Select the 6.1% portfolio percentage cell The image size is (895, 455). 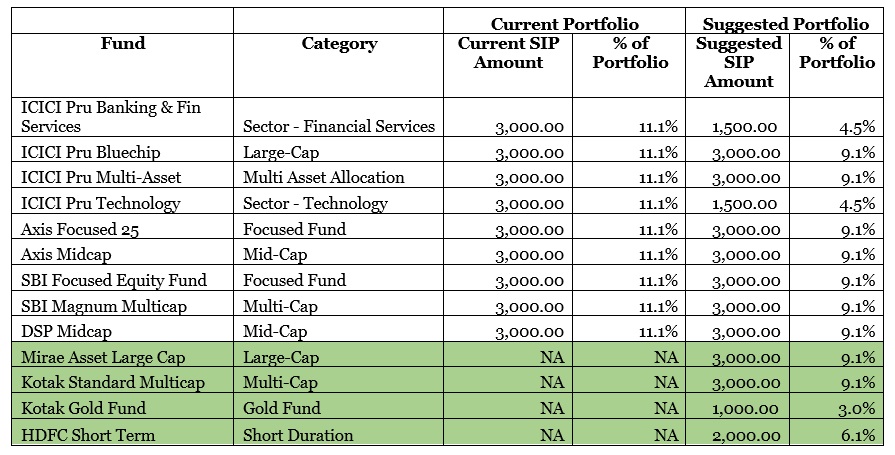[x=858, y=435]
